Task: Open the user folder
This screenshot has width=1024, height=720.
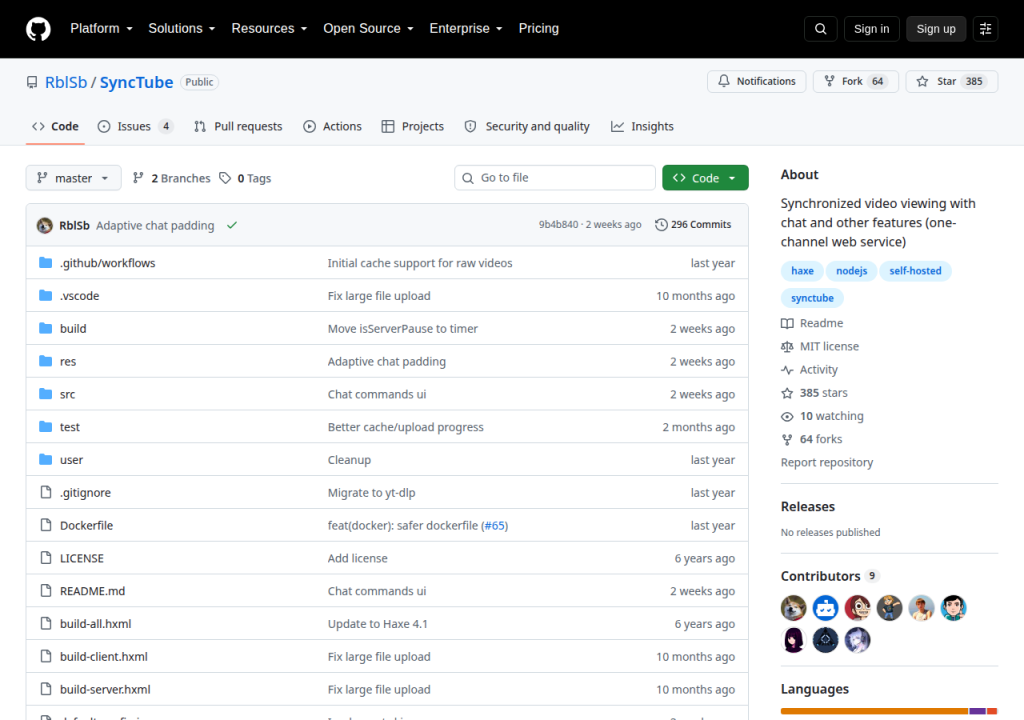Action: point(71,460)
